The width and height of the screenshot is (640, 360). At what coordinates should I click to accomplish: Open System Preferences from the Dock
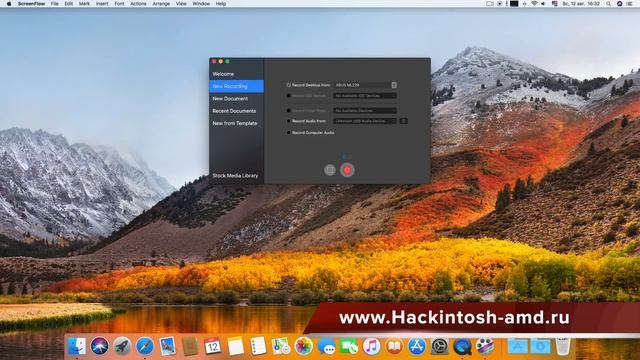440,347
